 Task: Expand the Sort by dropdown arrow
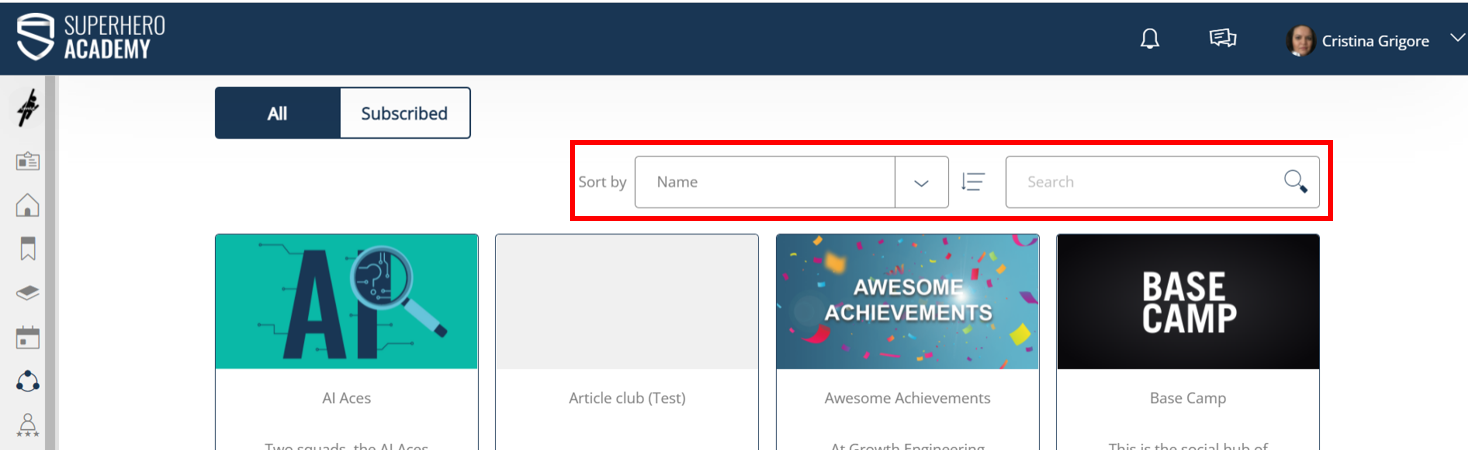[x=921, y=182]
